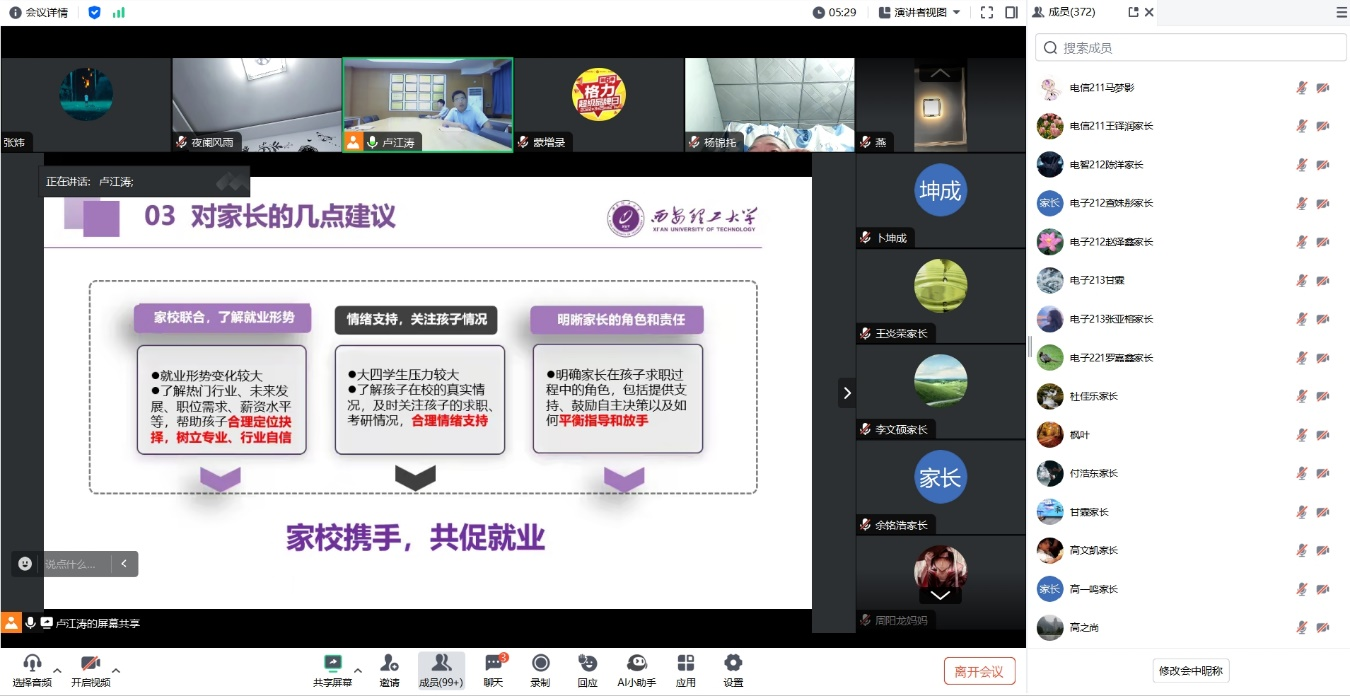Collapse the chat input bar arrow
The height and width of the screenshot is (696, 1350).
[x=124, y=564]
